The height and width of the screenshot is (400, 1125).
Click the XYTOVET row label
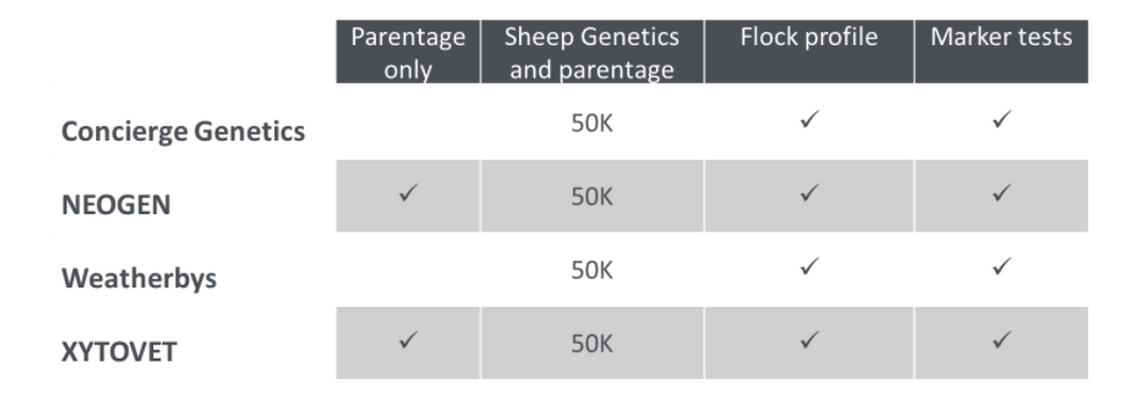pyautogui.click(x=119, y=352)
